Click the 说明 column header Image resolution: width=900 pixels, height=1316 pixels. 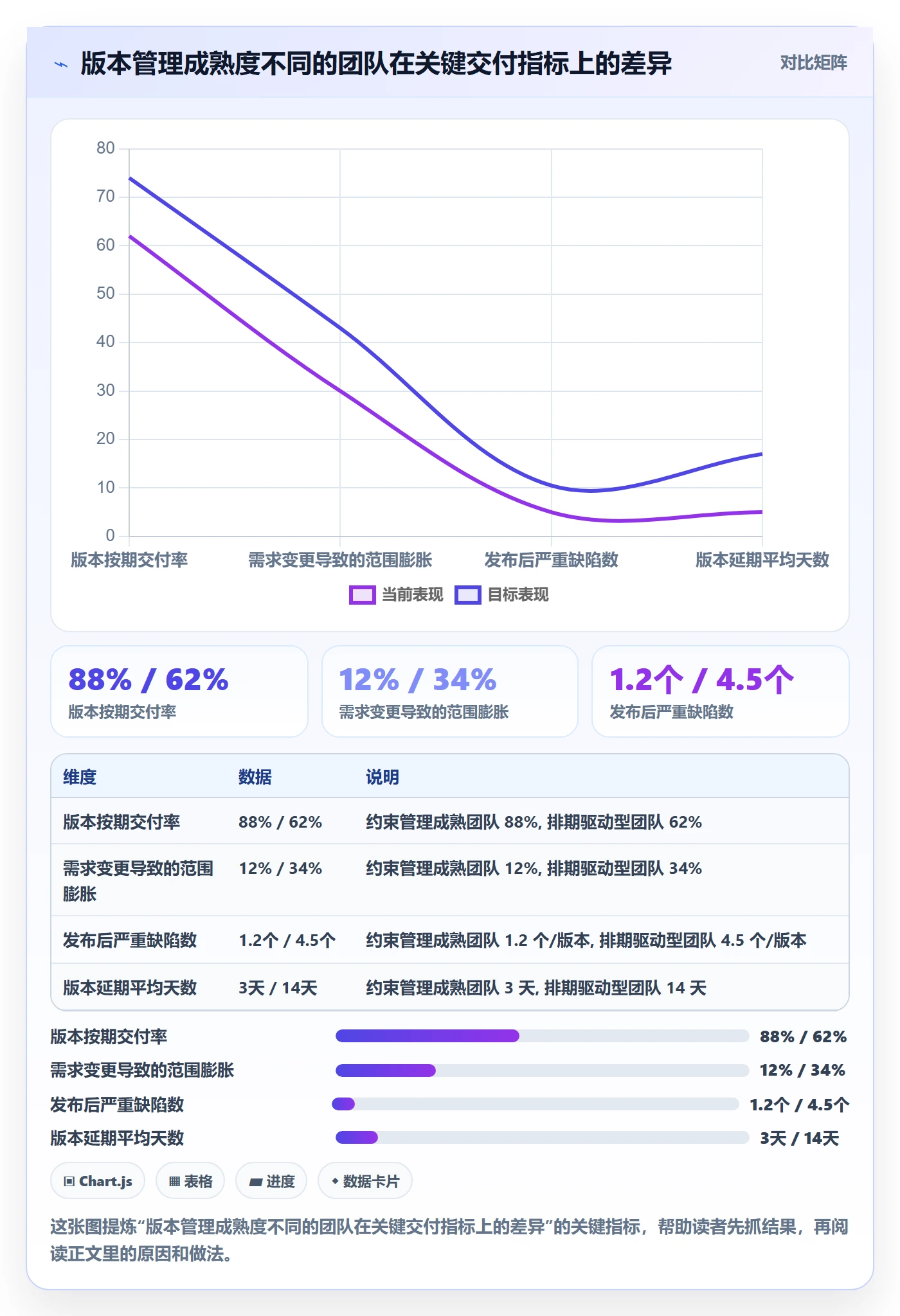point(382,777)
